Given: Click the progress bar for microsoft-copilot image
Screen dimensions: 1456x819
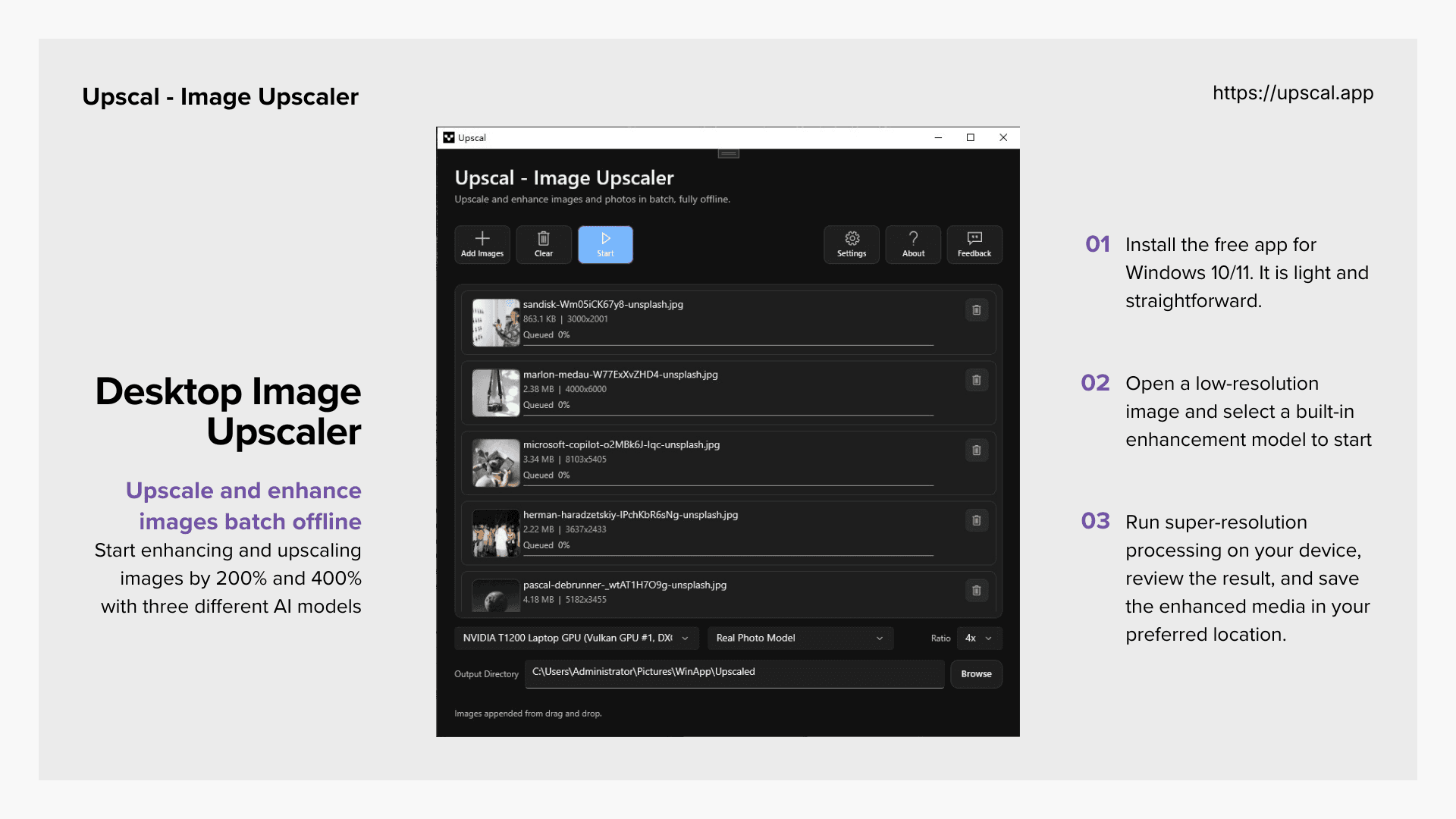Looking at the screenshot, I should tap(728, 485).
